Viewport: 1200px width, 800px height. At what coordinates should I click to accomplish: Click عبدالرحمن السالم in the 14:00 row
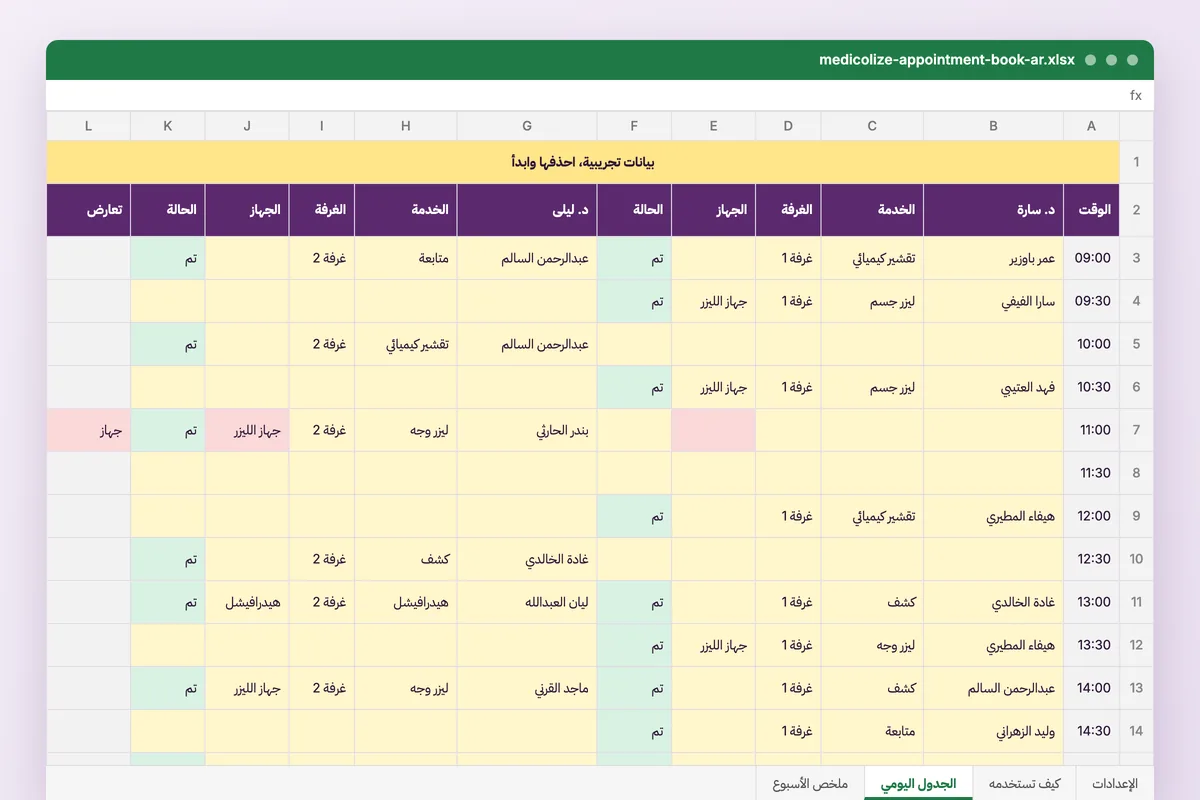point(993,688)
